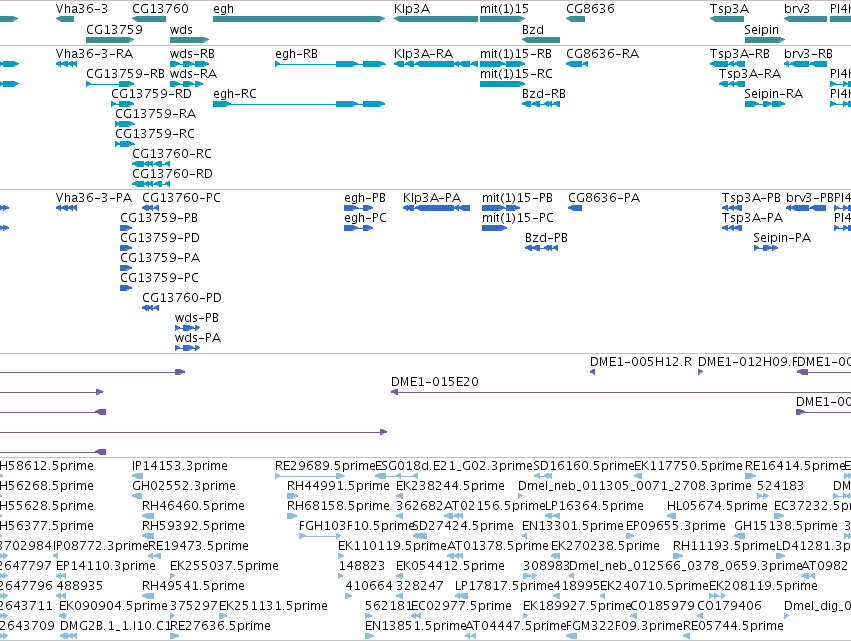The height and width of the screenshot is (641, 851).
Task: Select the CG8636-PA protein label
Action: pyautogui.click(x=604, y=198)
